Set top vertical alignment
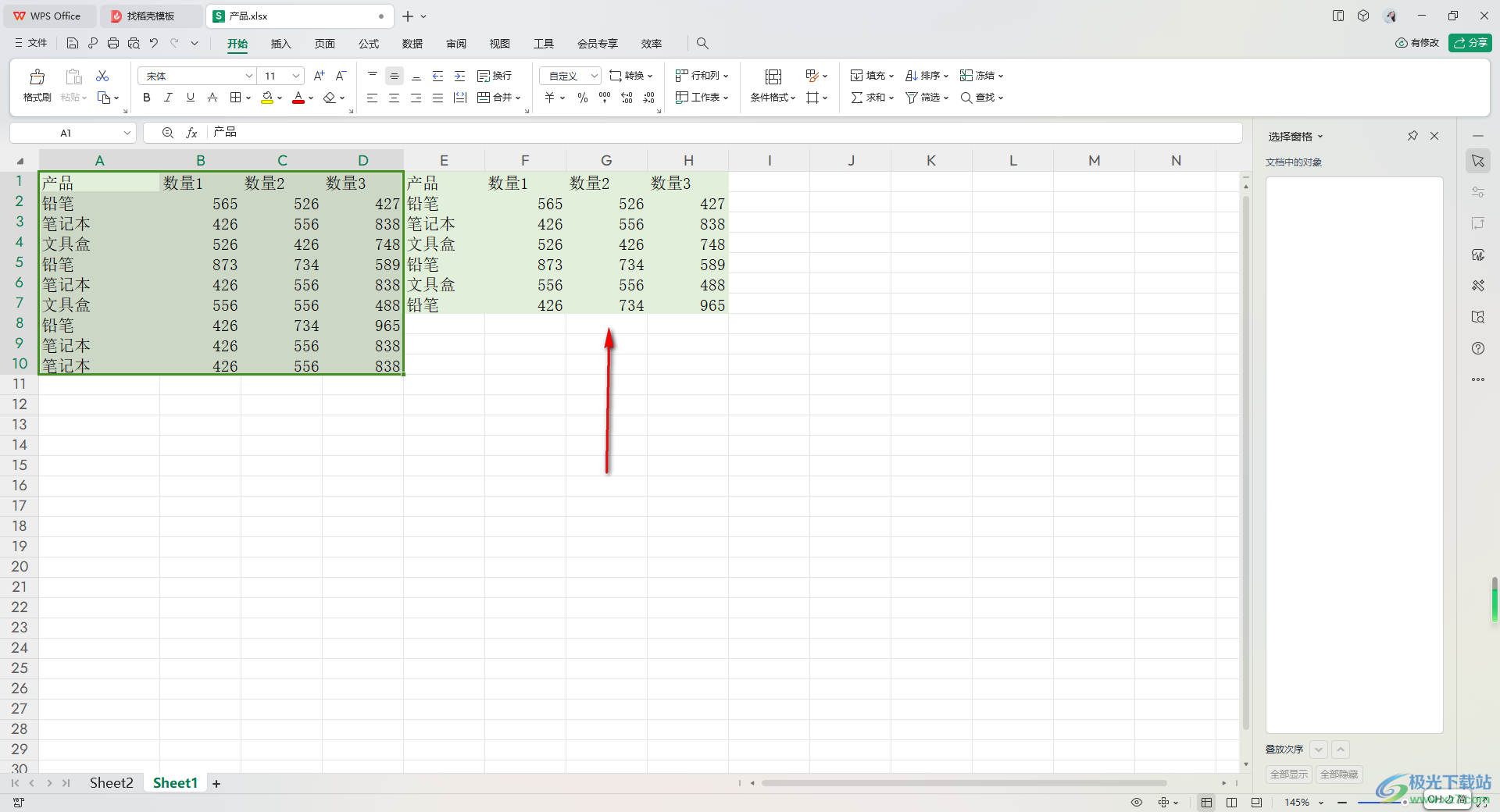This screenshot has width=1500, height=812. [x=373, y=76]
